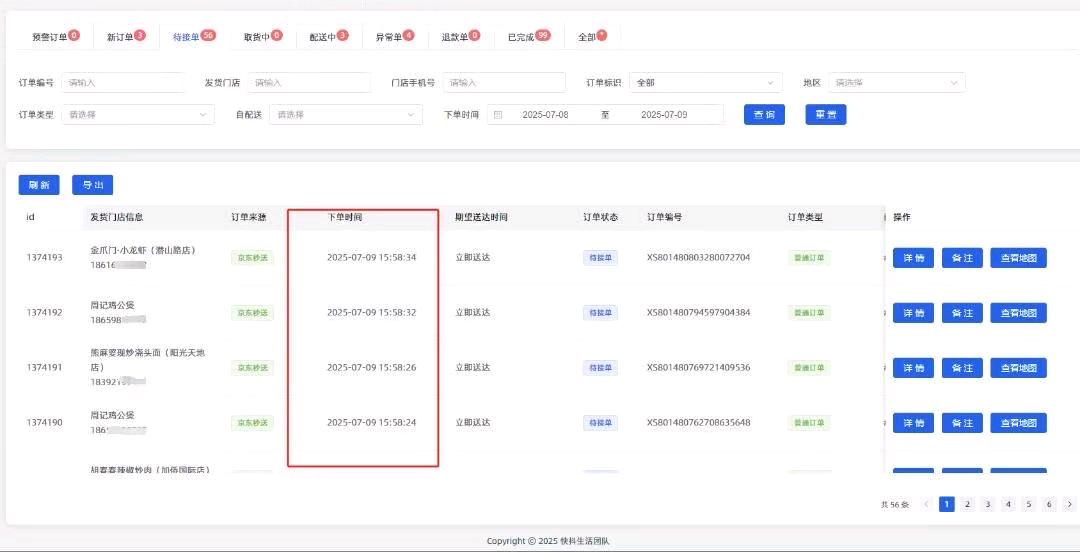Click order time 2025-07-09 15:58:26
This screenshot has height=552, width=1080.
point(371,368)
